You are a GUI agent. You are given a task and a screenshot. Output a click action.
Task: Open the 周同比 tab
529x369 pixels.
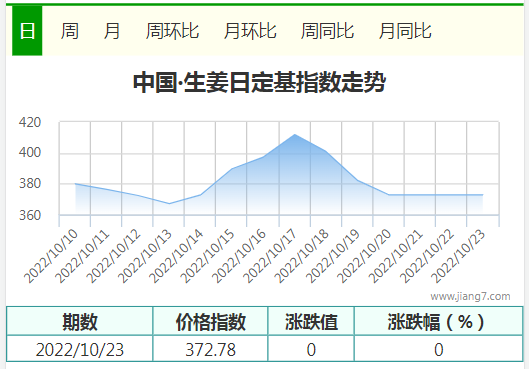click(327, 31)
